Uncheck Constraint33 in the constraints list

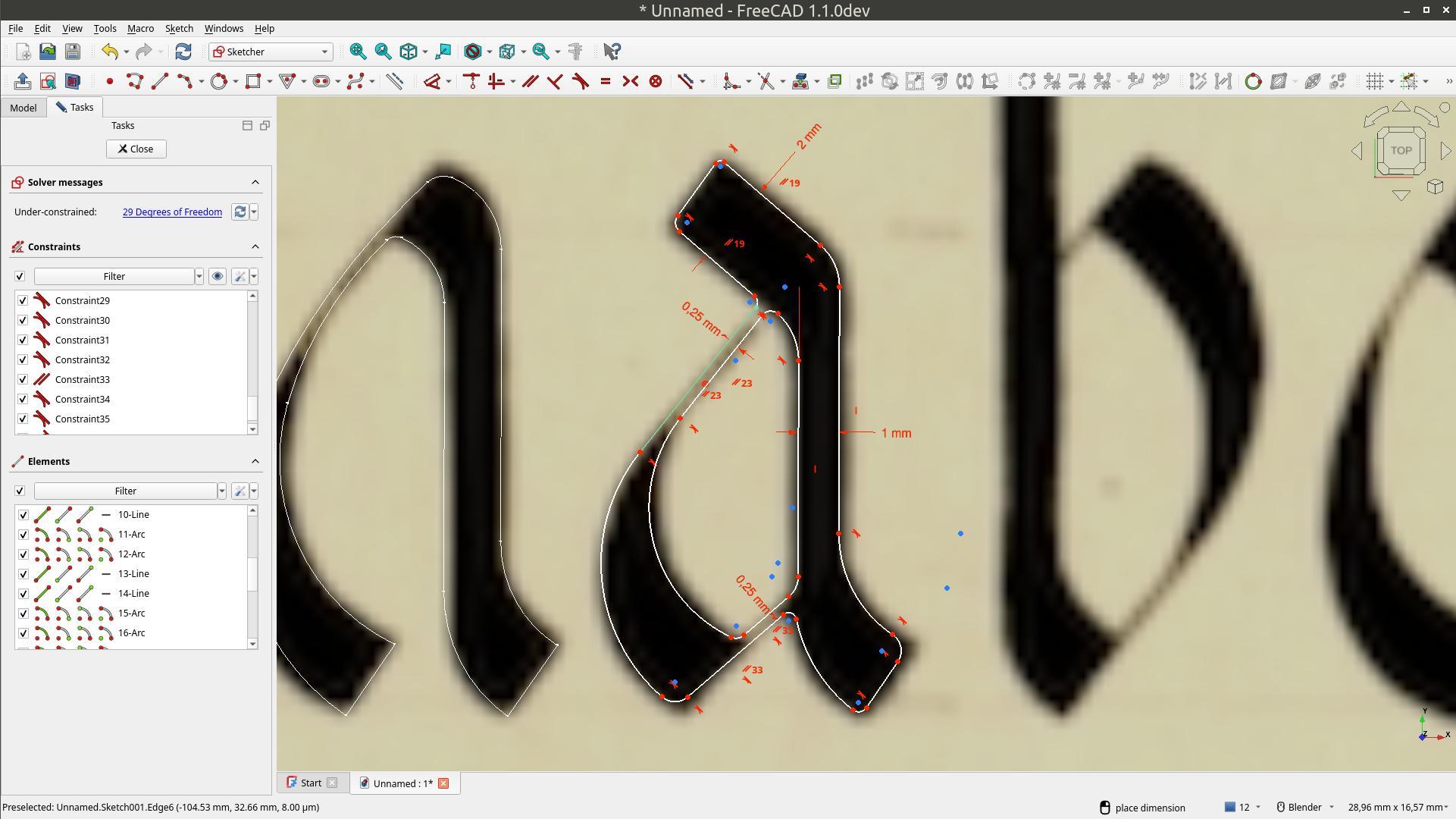23,379
